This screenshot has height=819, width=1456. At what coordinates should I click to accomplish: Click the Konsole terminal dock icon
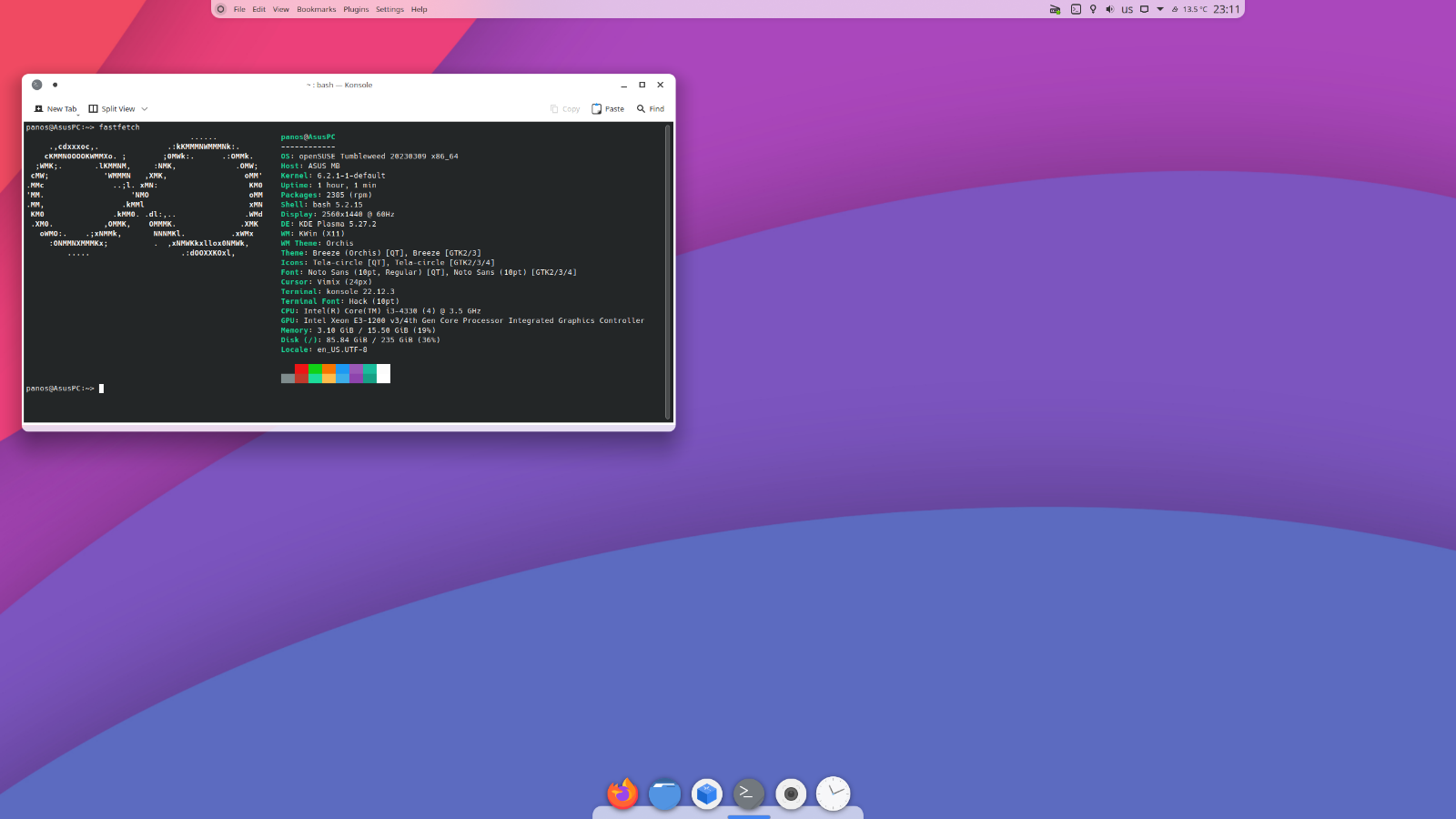749,794
